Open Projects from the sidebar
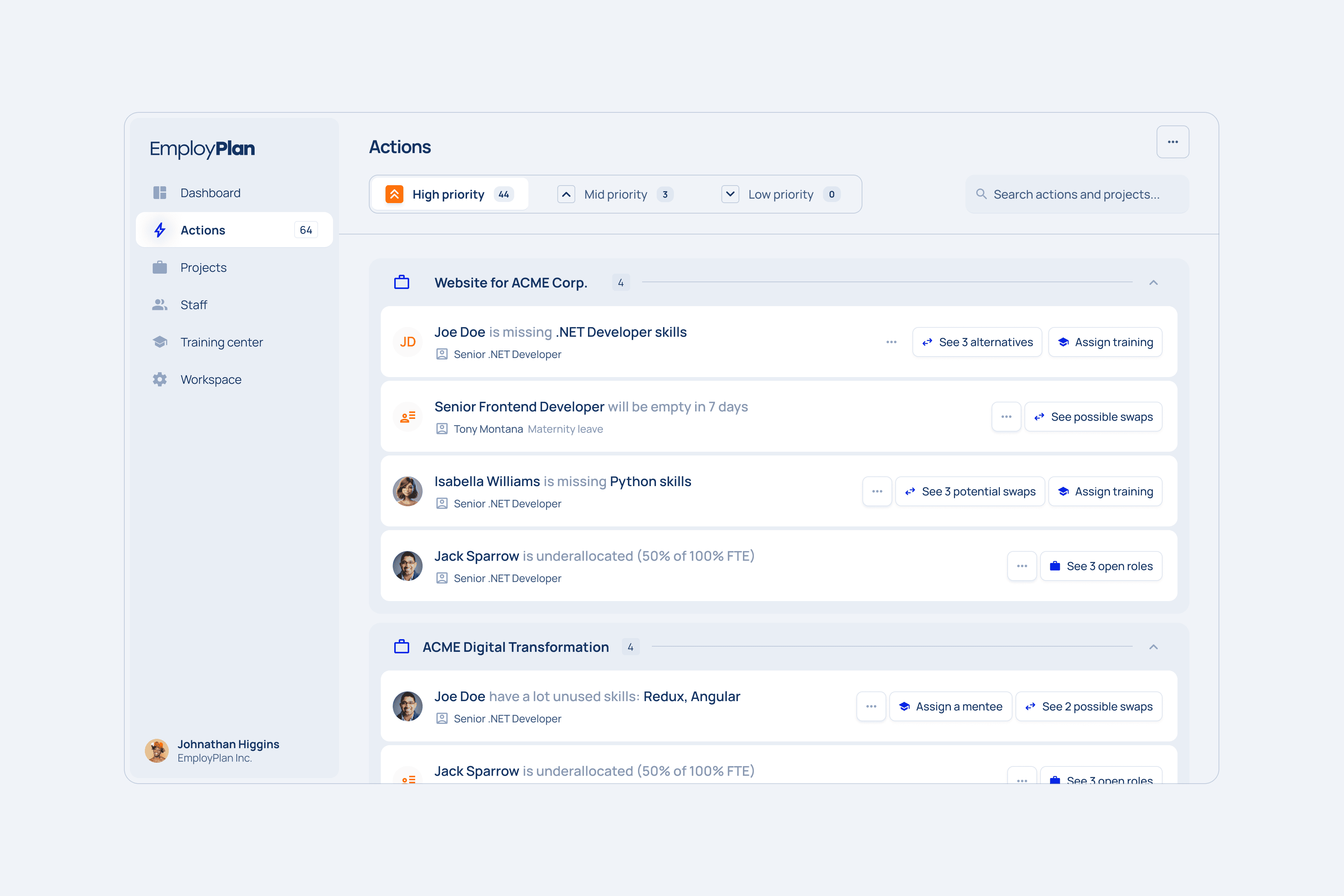Viewport: 1344px width, 896px height. [203, 267]
